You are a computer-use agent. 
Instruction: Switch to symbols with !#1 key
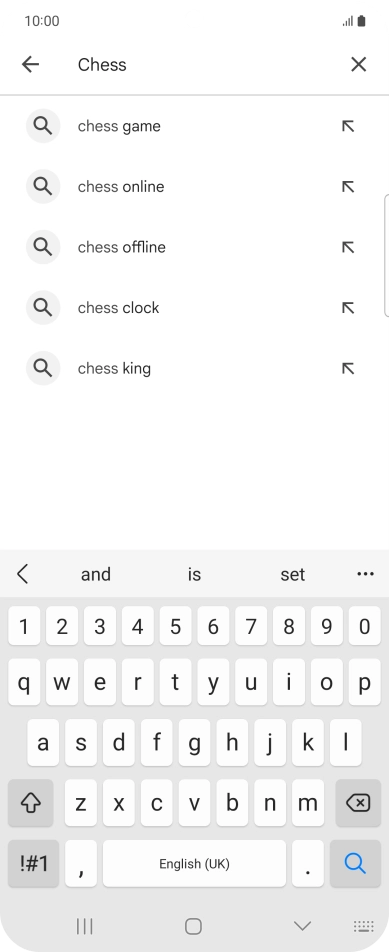33,863
